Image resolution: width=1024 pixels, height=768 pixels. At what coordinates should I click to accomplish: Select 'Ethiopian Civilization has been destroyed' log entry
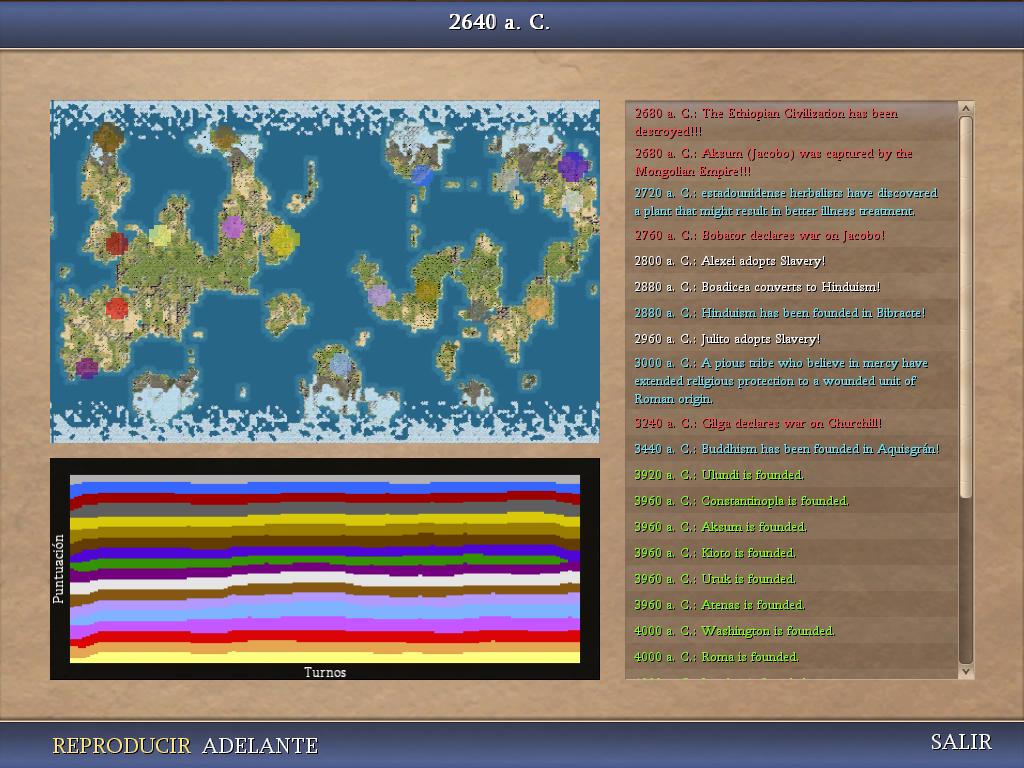coord(766,122)
